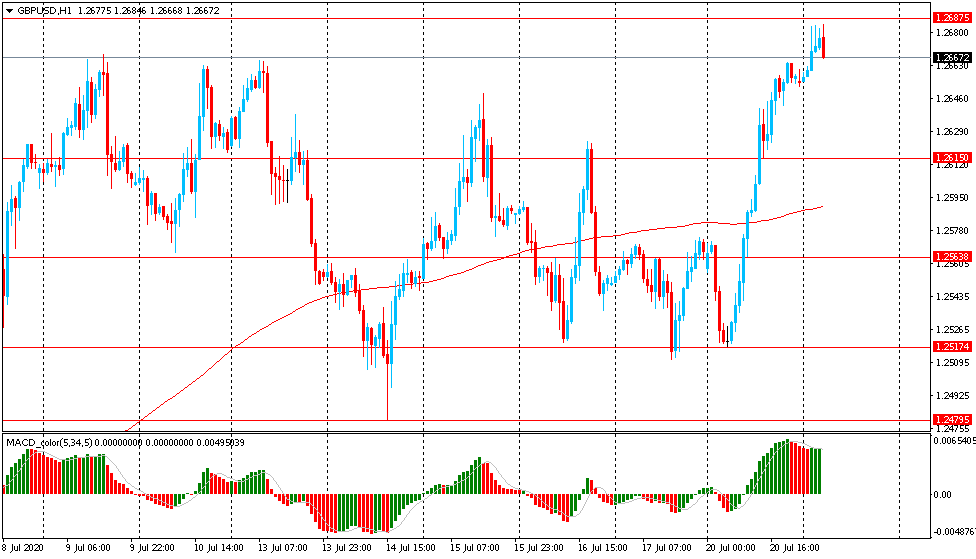This screenshot has width=976, height=559.
Task: Click the 9 Jul 06:00 time label
Action: coord(88,548)
